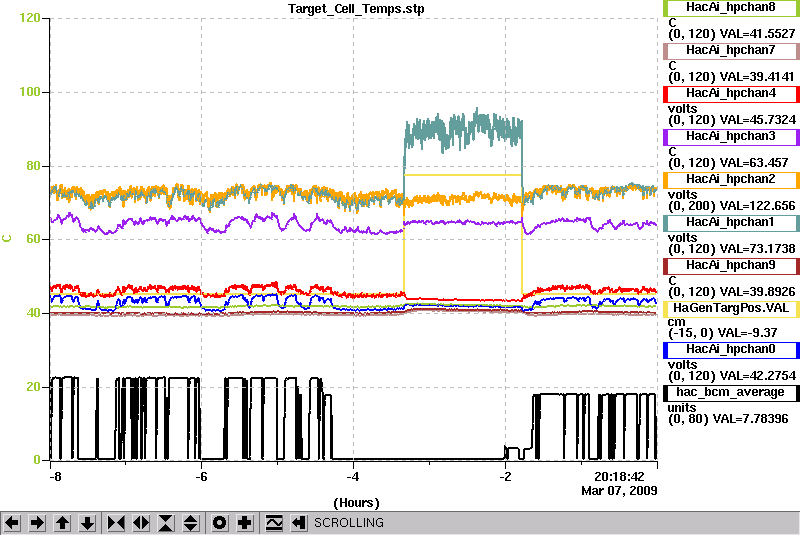
Task: Pan the graph right with the right arrow
Action: click(37, 523)
